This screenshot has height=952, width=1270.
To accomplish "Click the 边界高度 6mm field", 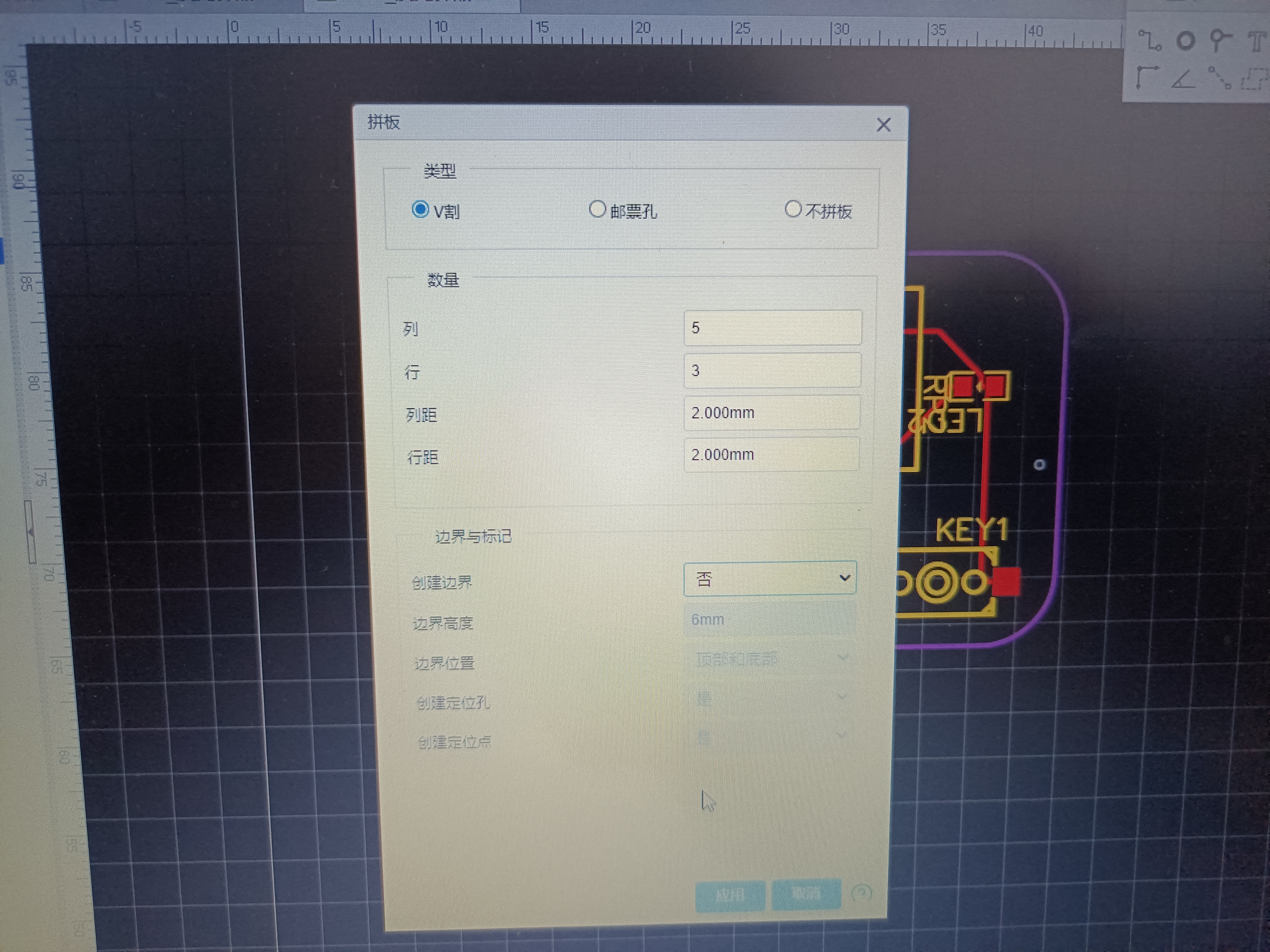I will click(770, 619).
